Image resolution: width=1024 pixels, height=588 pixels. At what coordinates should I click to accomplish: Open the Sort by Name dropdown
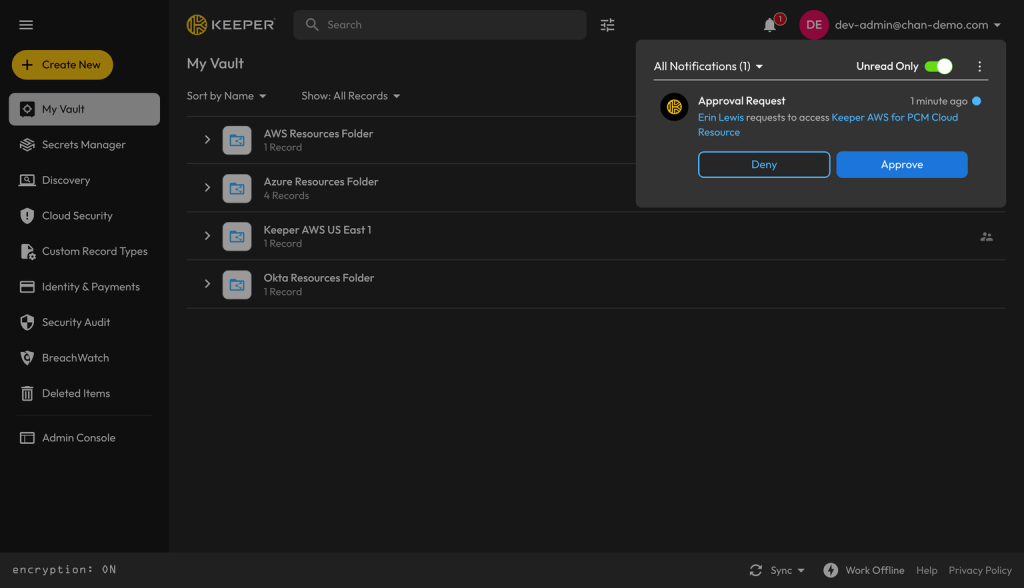click(x=227, y=96)
